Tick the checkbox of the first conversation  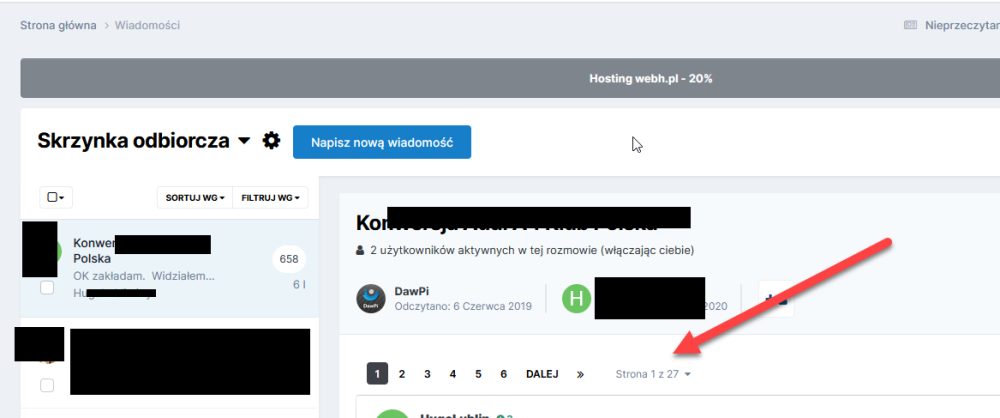point(46,288)
